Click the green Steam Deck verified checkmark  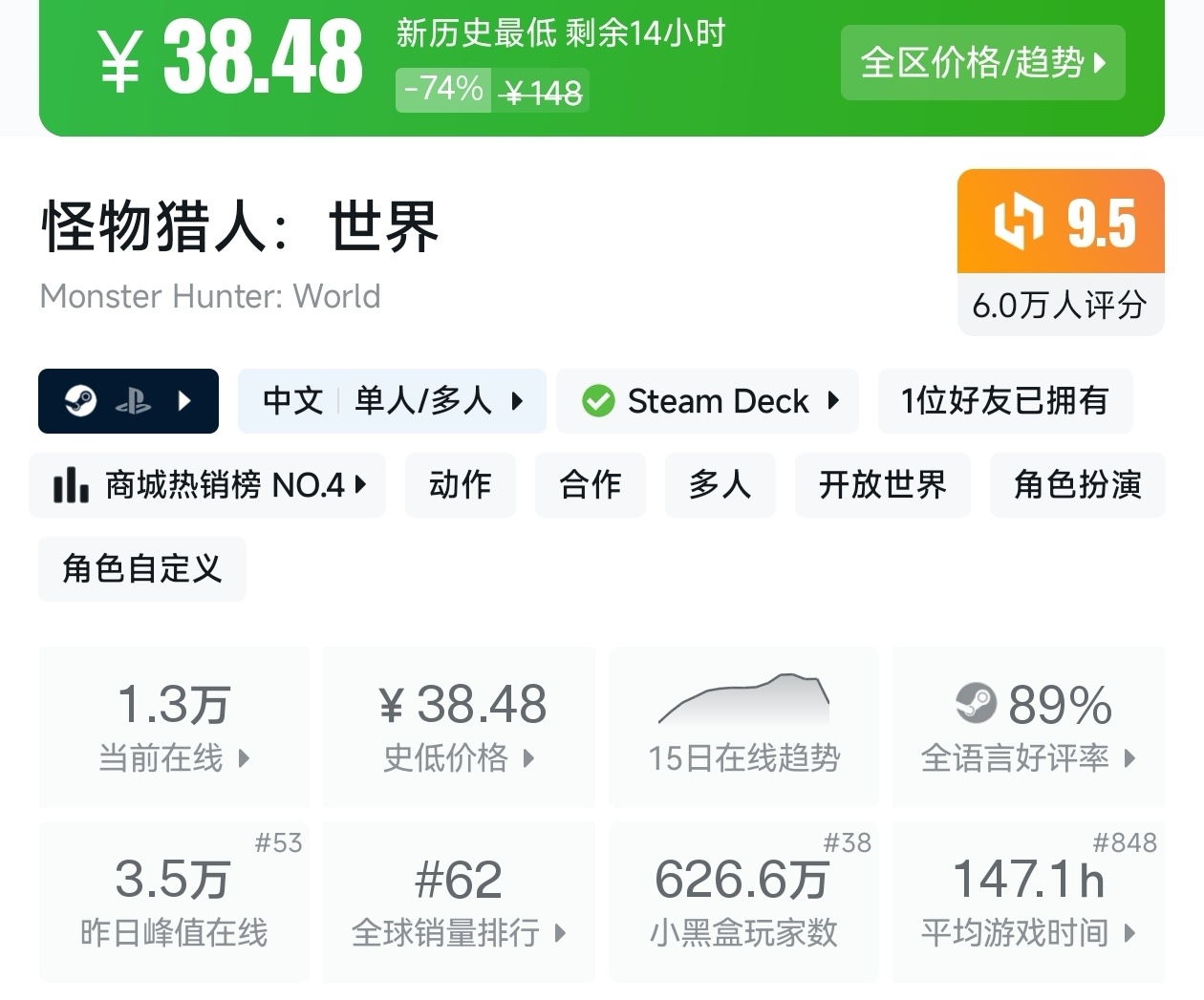click(598, 401)
